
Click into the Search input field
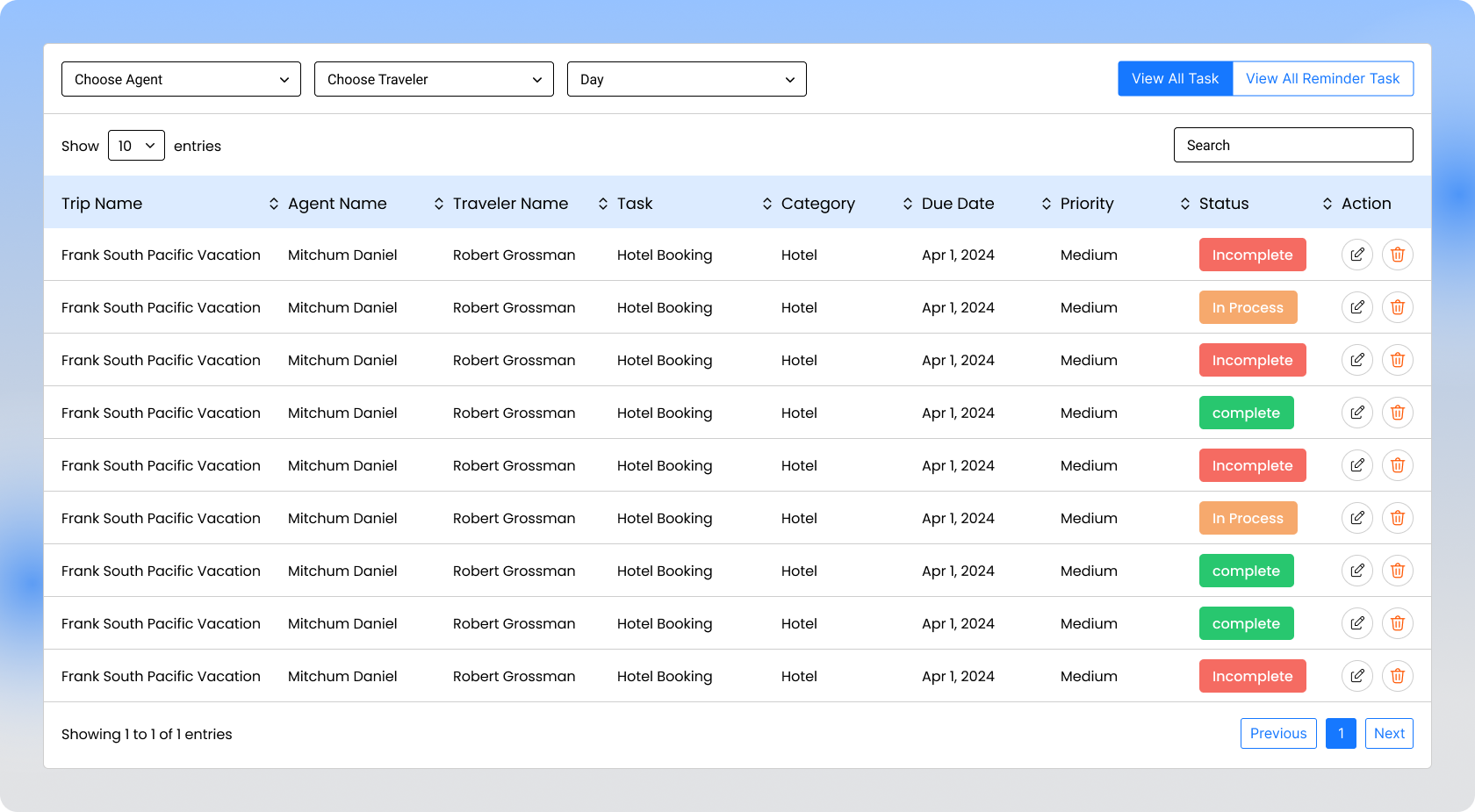pos(1292,146)
